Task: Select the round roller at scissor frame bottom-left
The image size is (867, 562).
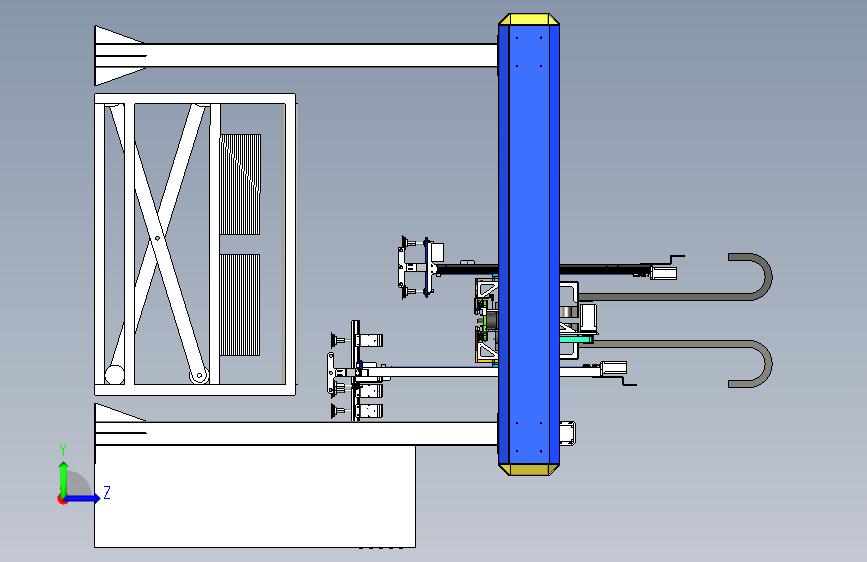Action: click(x=114, y=374)
